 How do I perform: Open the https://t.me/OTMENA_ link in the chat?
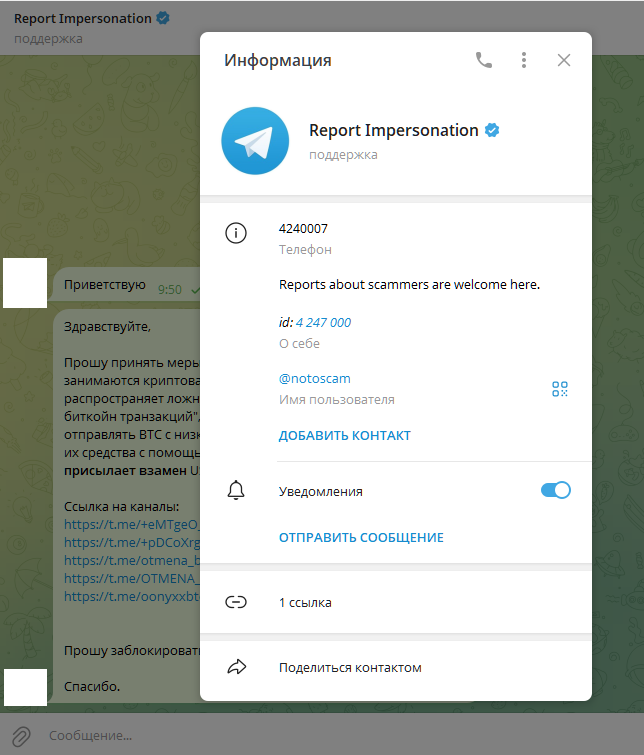tap(132, 578)
